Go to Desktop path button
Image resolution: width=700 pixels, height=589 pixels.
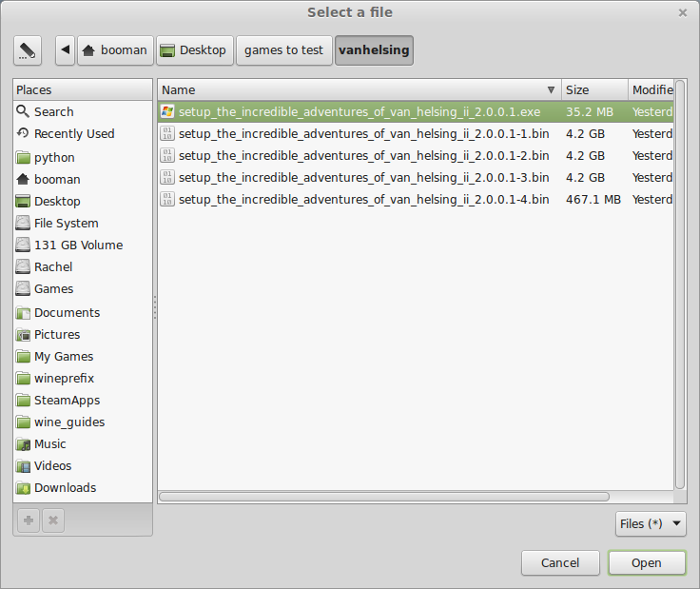coord(195,50)
